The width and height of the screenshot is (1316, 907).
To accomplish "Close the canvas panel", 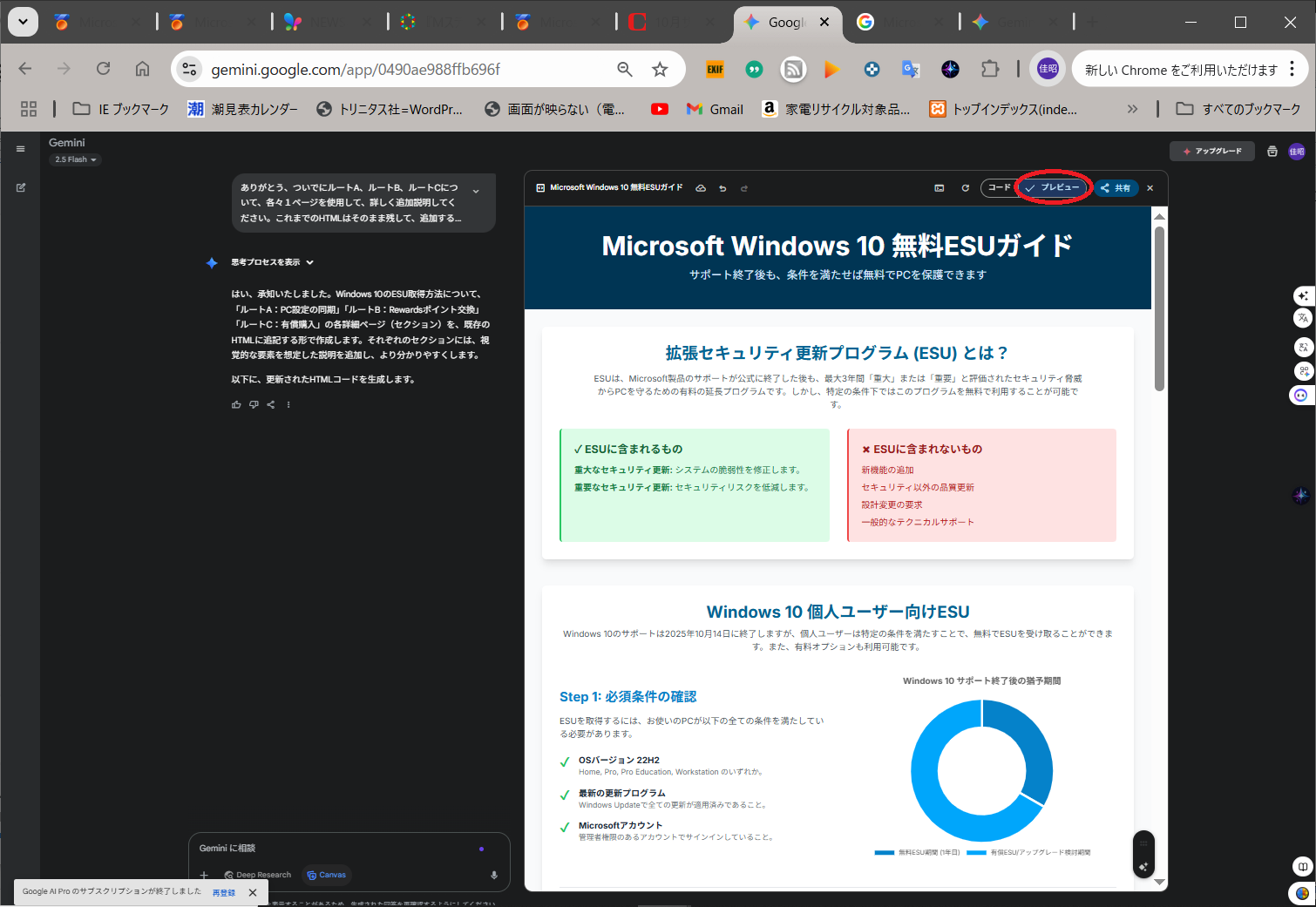I will coord(1150,188).
